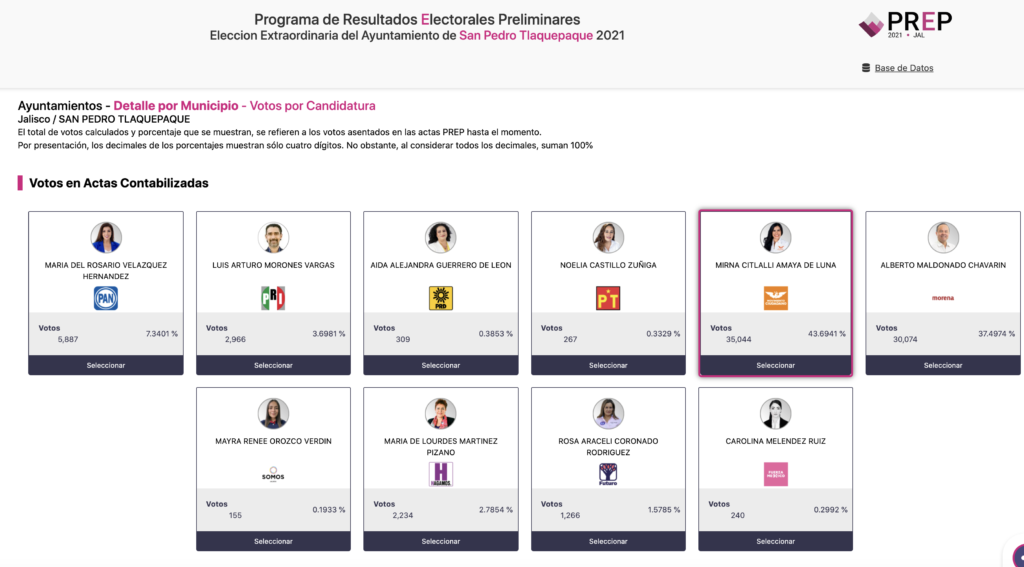Click the Movimiento Ciudadano orange logo
The image size is (1024, 567).
[775, 298]
